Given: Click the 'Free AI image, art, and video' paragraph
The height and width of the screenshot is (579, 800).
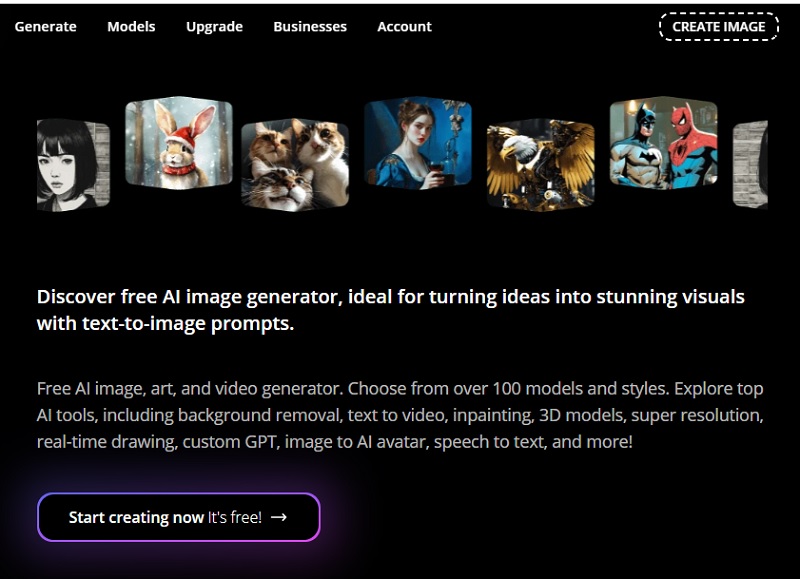Looking at the screenshot, I should [x=400, y=414].
